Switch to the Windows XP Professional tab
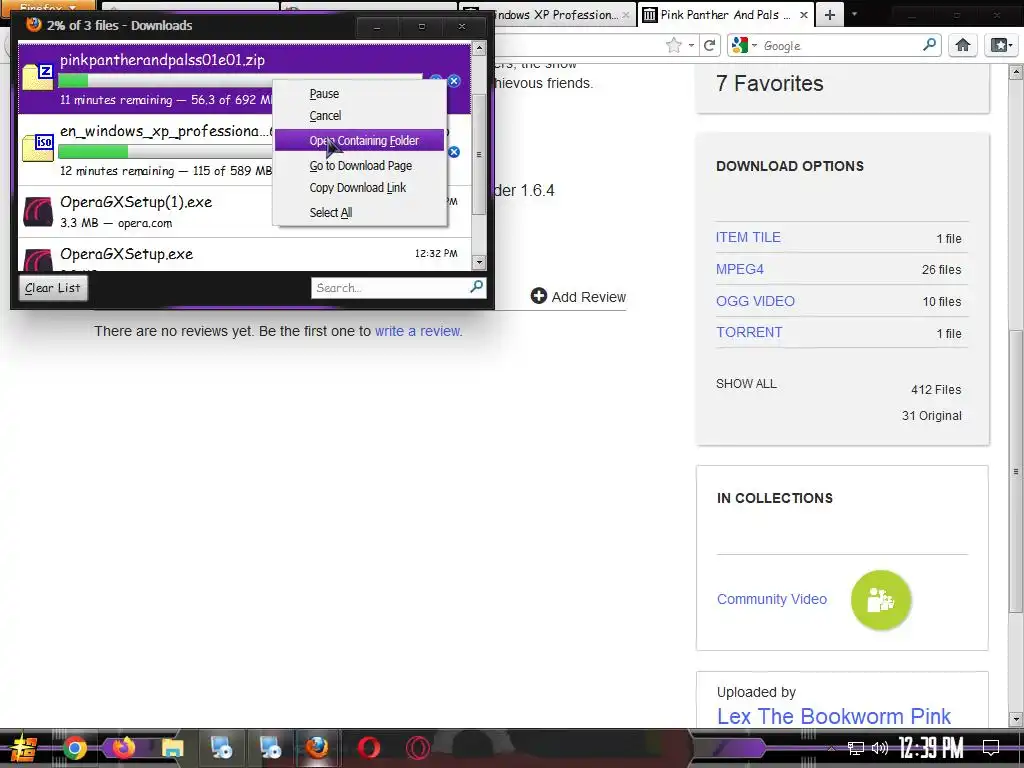 click(x=549, y=14)
